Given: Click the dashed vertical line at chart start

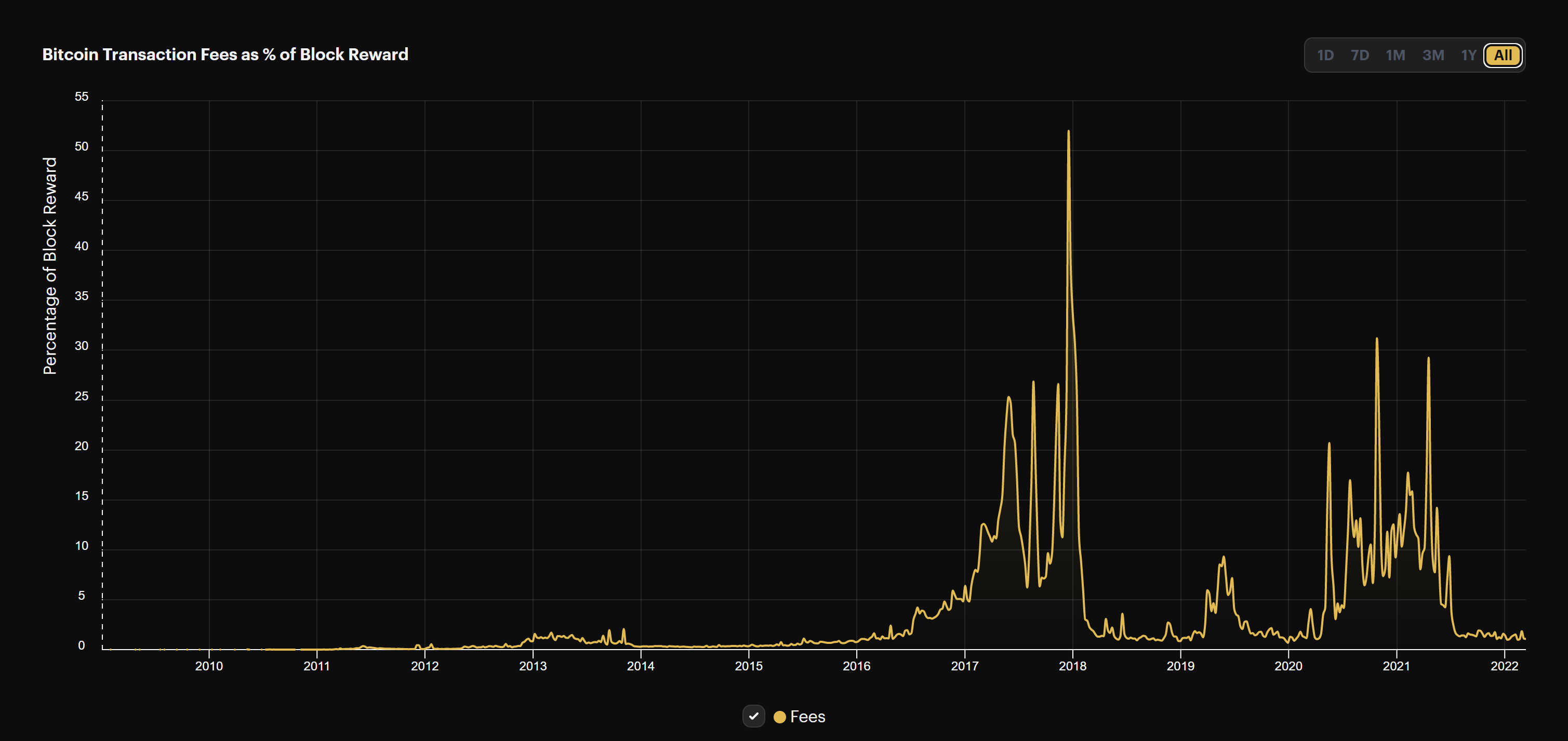Looking at the screenshot, I should (102, 365).
